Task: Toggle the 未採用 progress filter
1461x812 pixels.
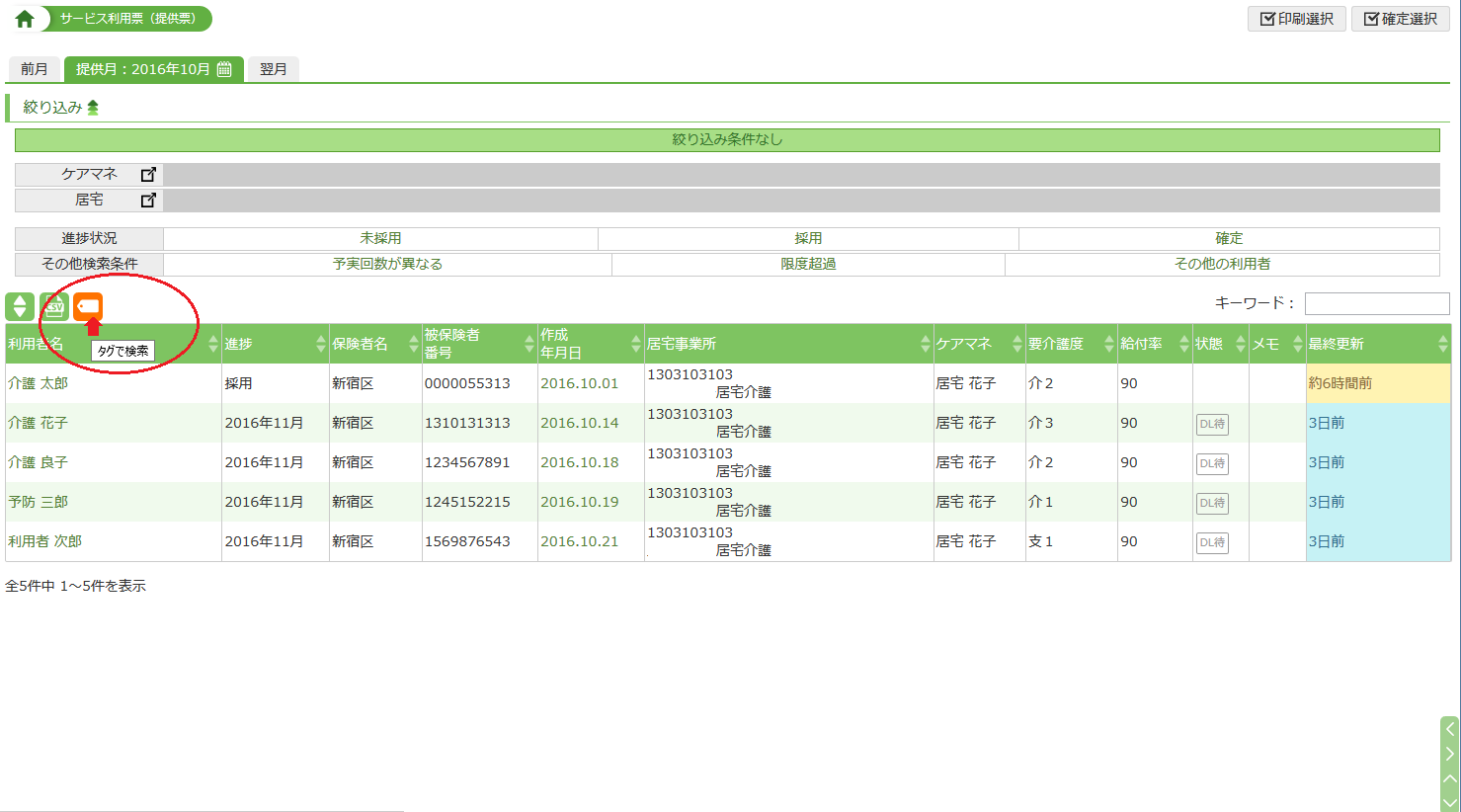Action: point(380,239)
